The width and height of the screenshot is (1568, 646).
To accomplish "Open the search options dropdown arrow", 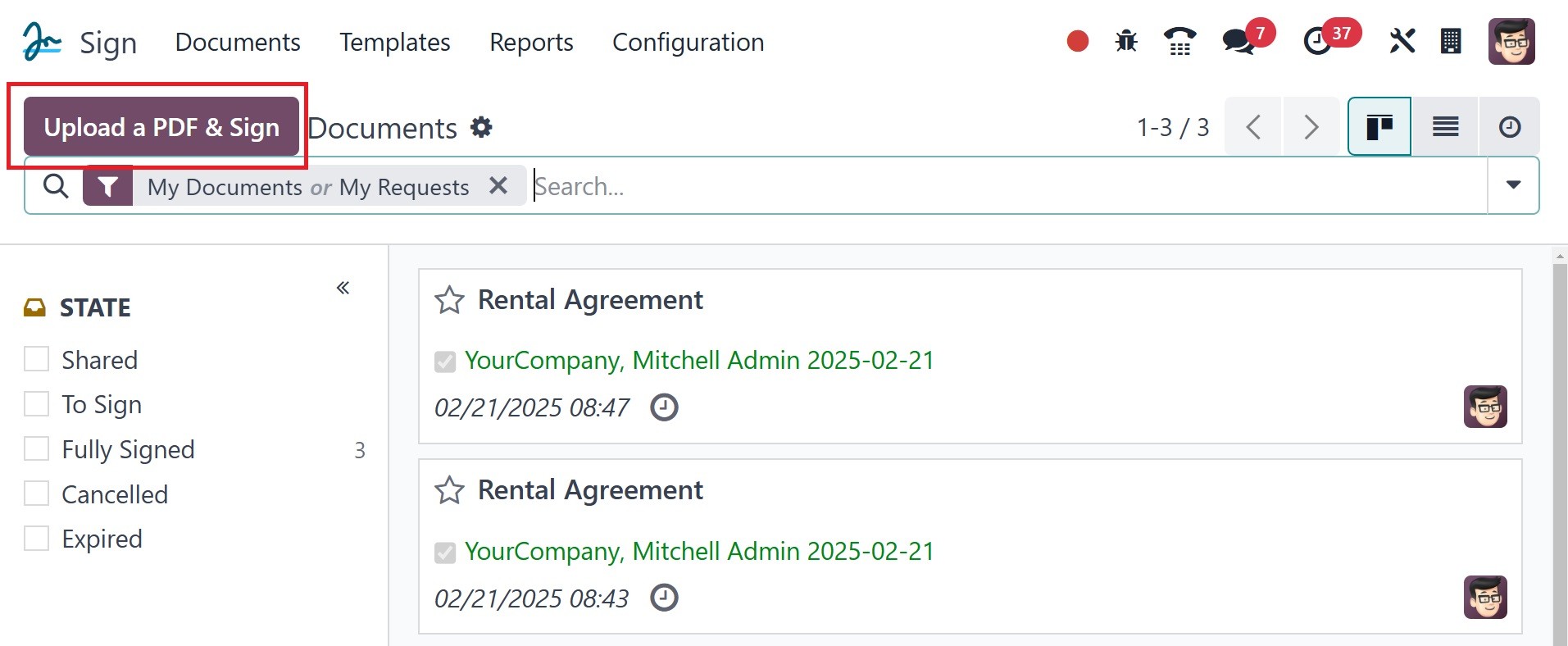I will [x=1513, y=185].
